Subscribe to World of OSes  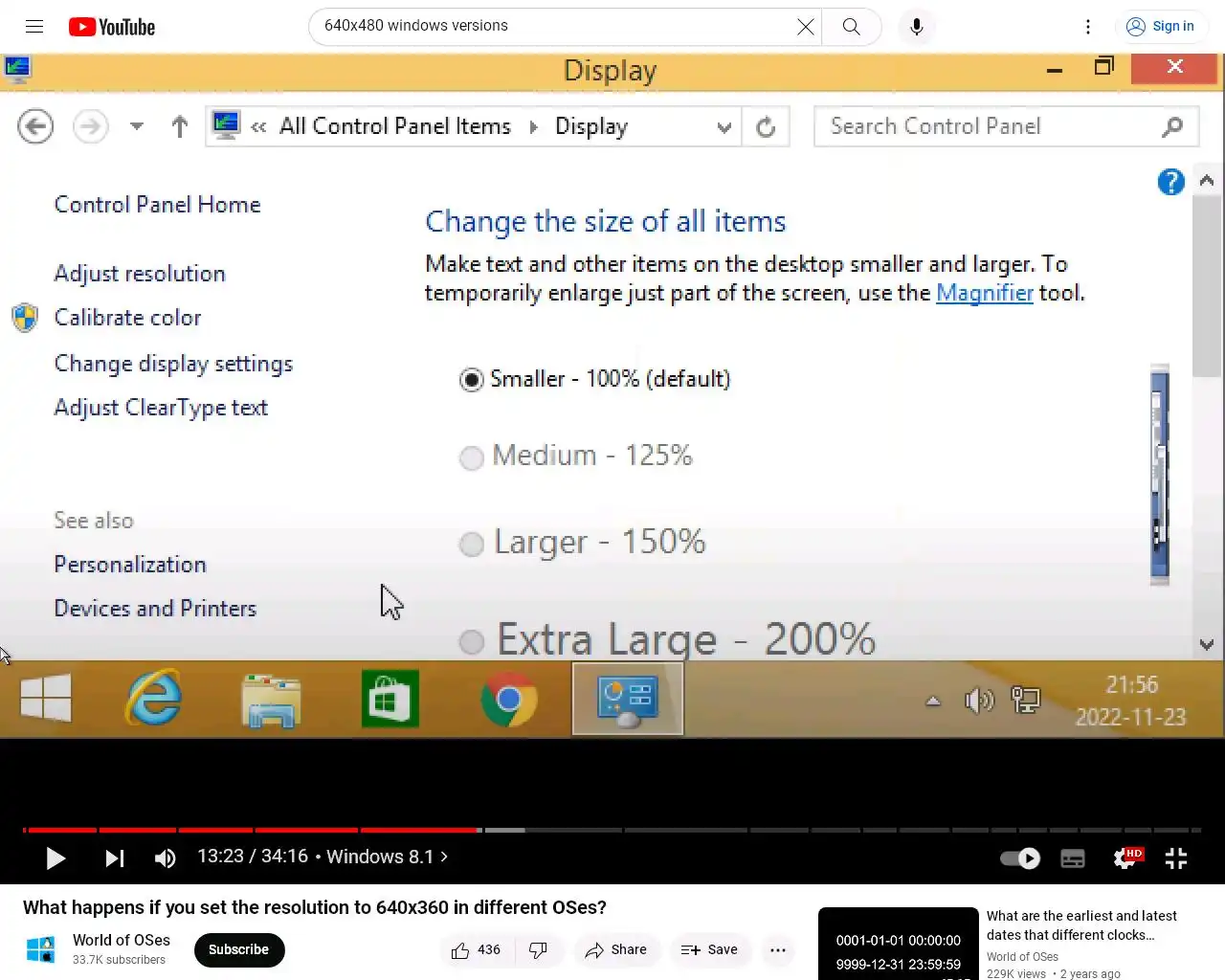tap(239, 949)
